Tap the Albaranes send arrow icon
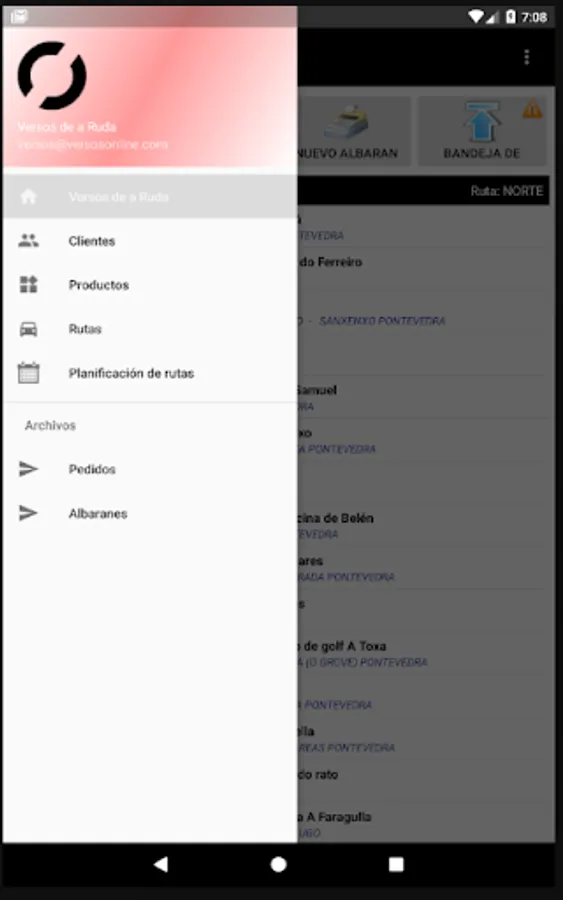 click(28, 513)
